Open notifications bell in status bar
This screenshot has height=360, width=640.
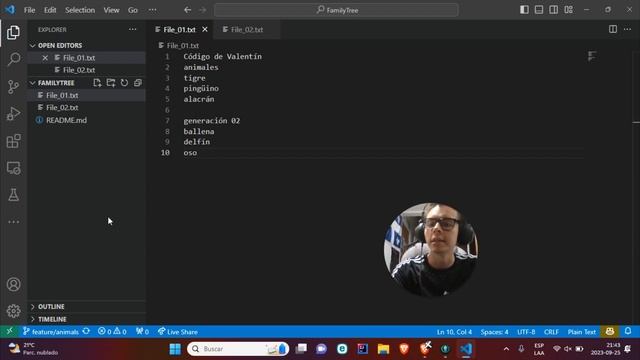coord(628,331)
